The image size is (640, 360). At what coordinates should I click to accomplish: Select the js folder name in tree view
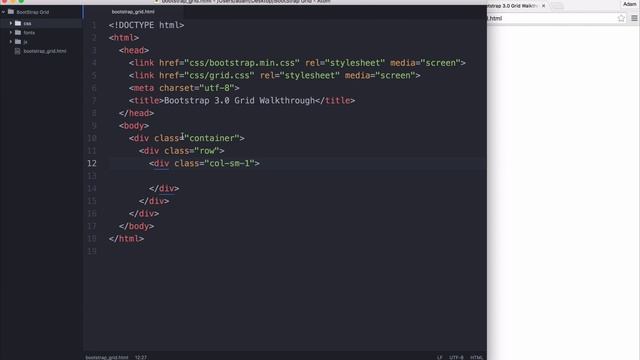click(25, 42)
